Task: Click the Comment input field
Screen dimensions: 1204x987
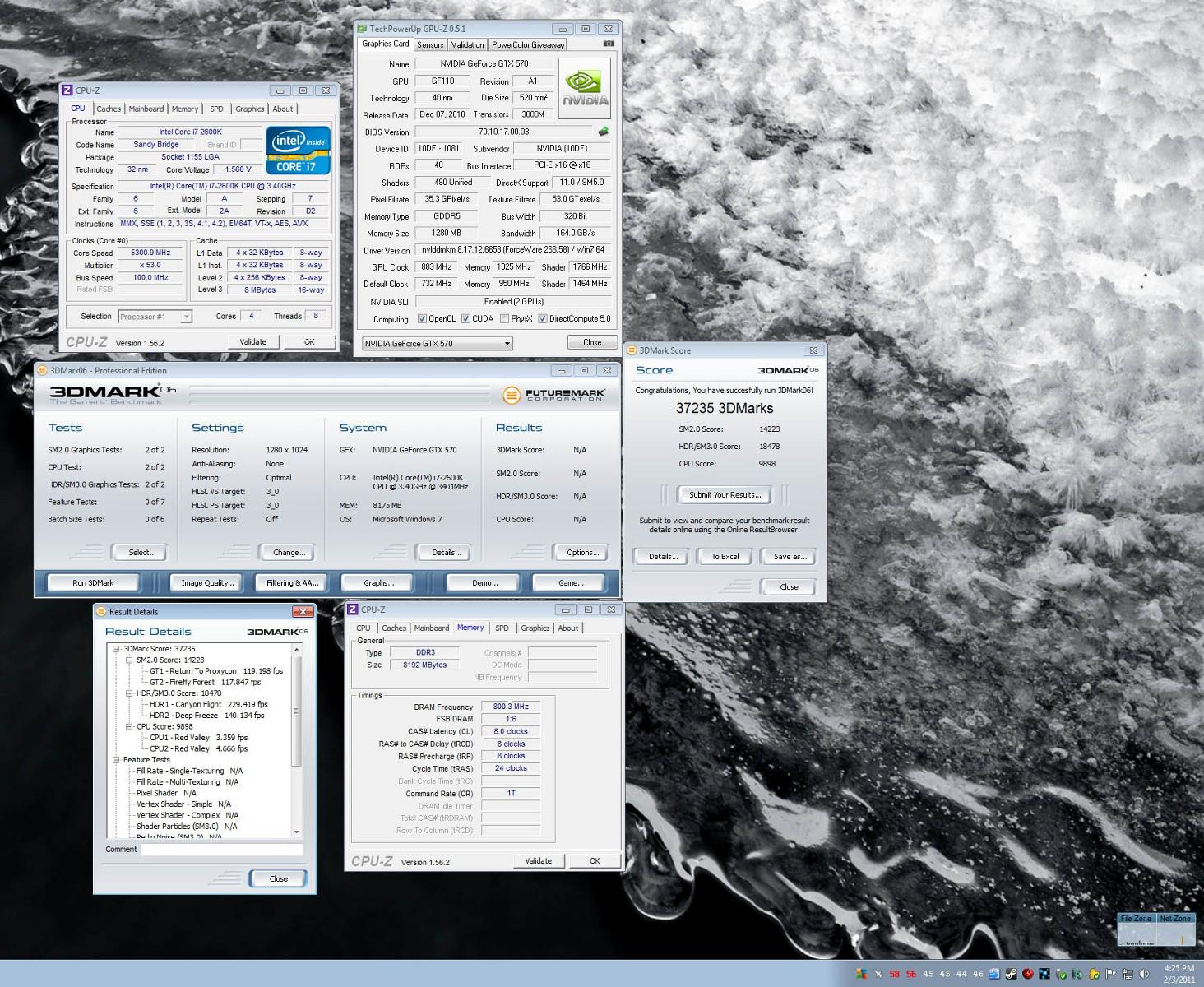Action: click(x=221, y=850)
